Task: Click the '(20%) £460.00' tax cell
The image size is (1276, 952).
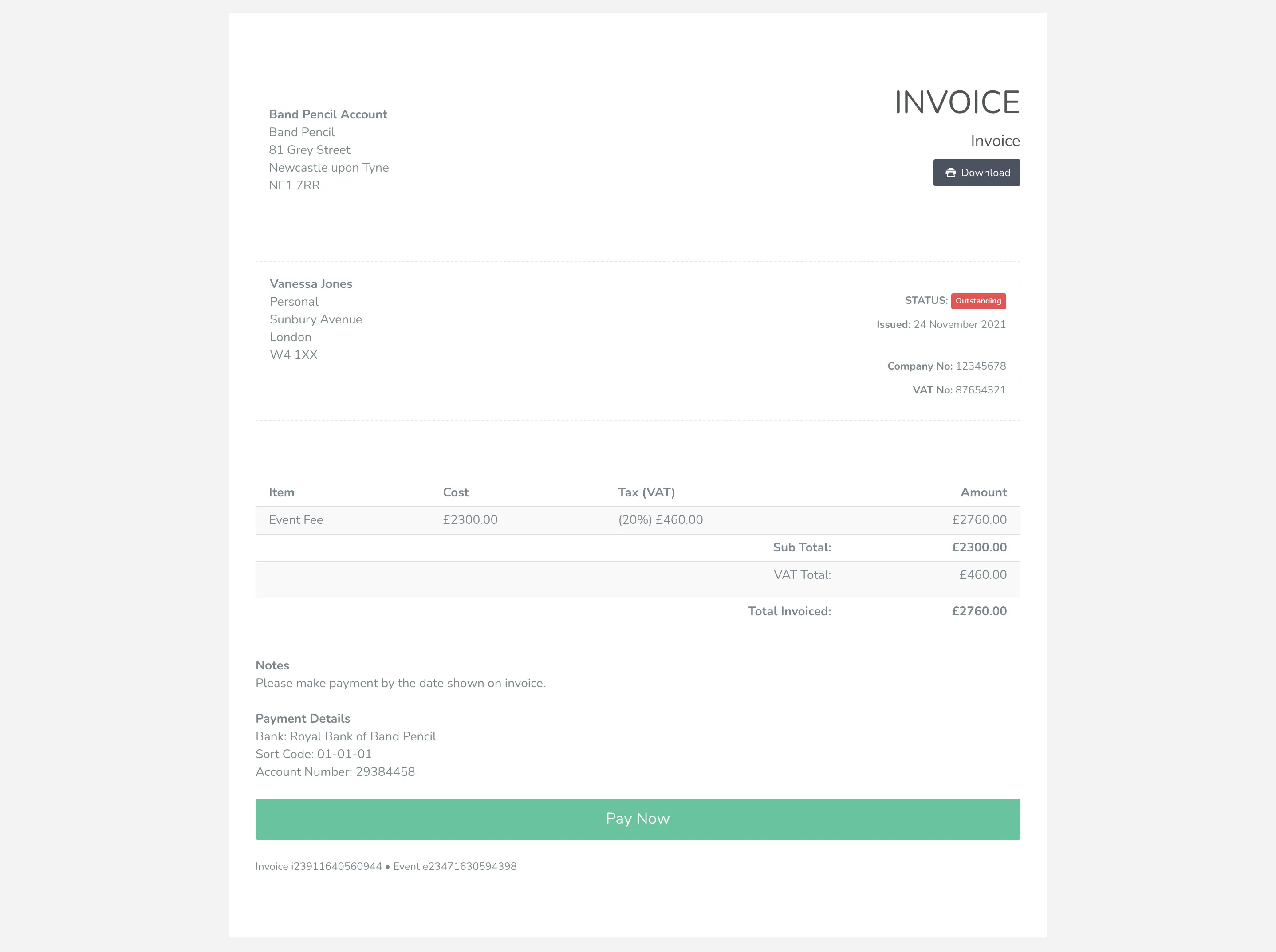Action: click(661, 520)
